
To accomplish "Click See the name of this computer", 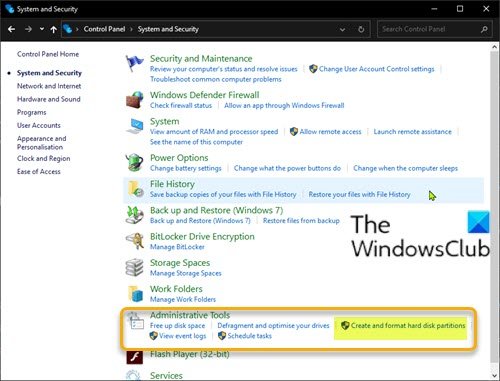I will click(x=196, y=142).
